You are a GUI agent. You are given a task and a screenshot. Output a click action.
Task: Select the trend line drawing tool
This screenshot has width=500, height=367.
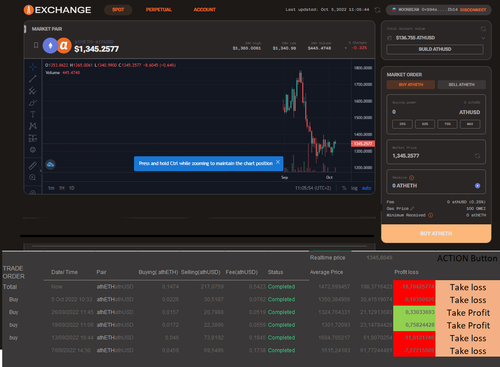33,79
